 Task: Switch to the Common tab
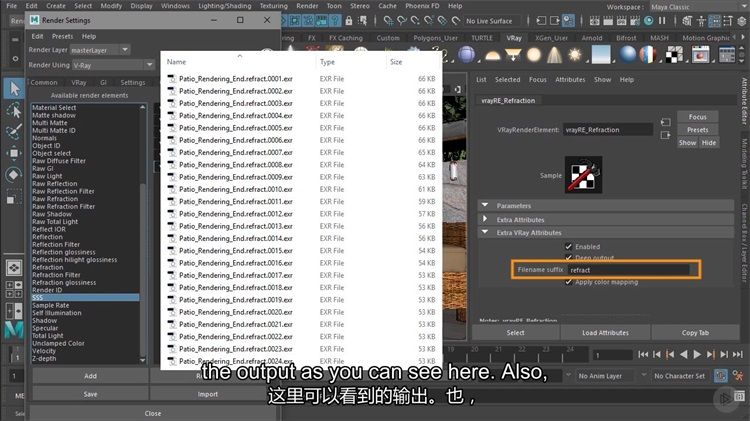44,82
